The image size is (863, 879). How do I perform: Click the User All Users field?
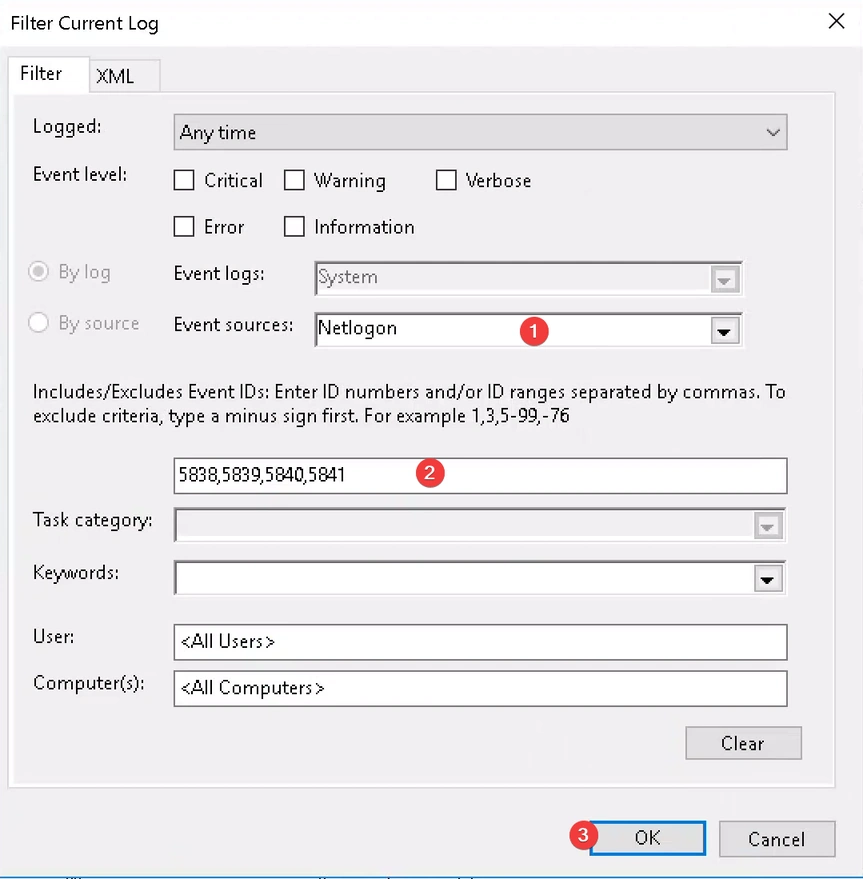click(x=480, y=642)
